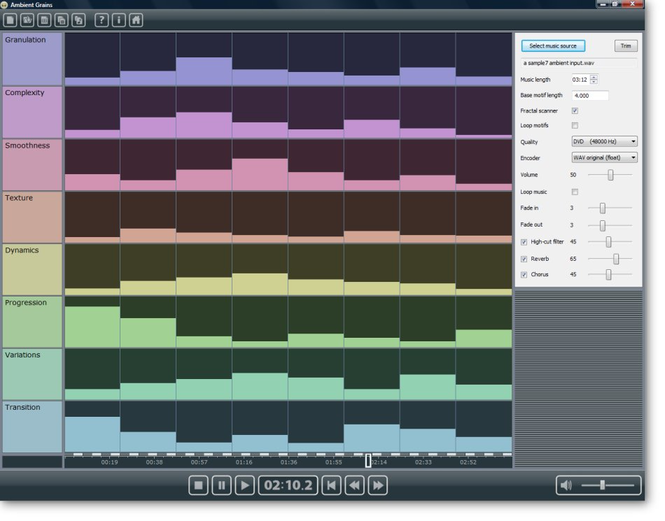
Task: Mute audio with the speaker icon
Action: pos(566,485)
